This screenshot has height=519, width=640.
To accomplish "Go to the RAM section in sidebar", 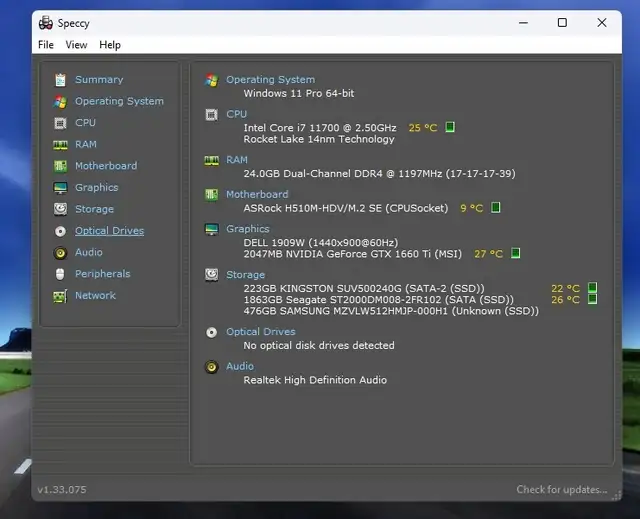I will coord(86,144).
